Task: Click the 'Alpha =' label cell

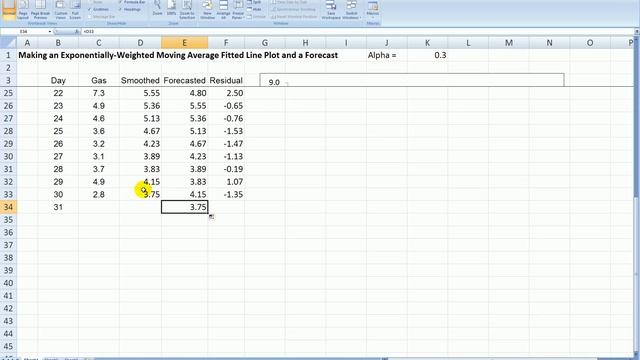Action: point(387,55)
